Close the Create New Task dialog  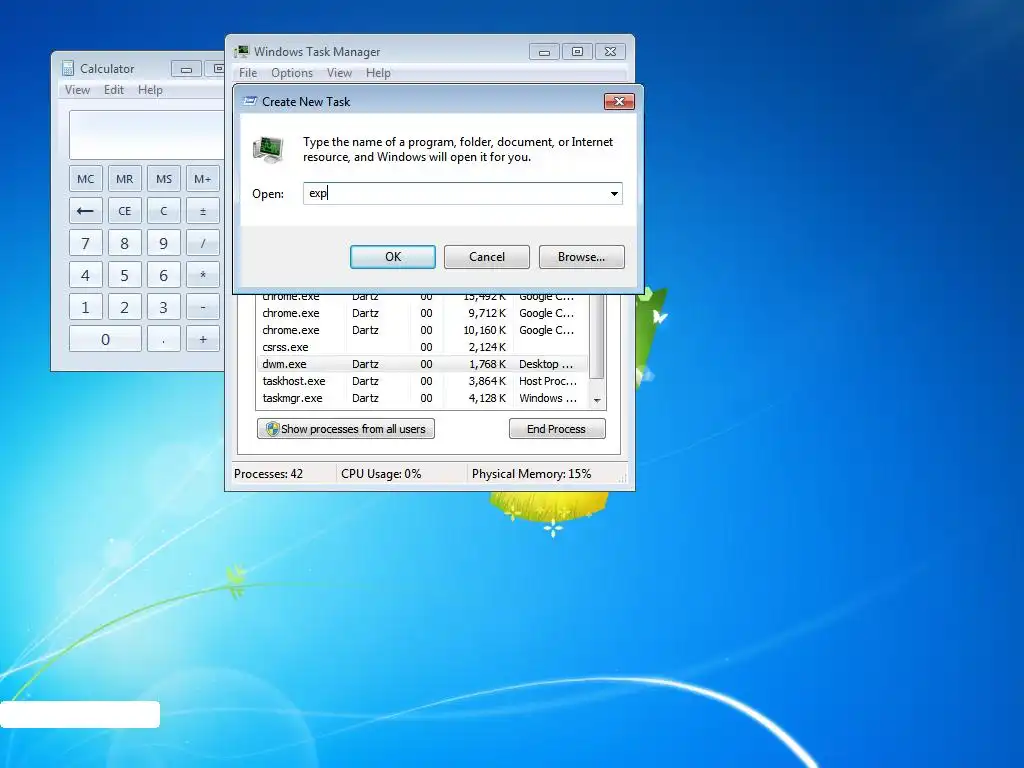[619, 101]
